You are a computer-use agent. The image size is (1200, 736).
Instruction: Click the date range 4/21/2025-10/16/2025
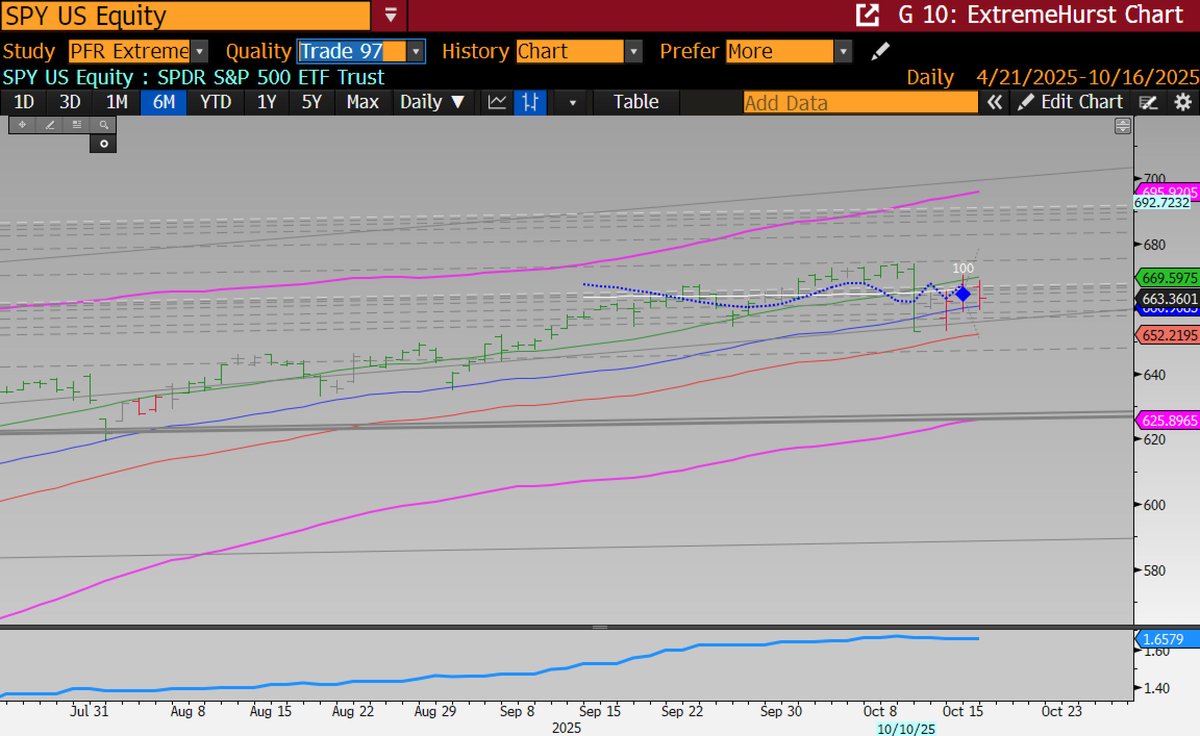(1088, 77)
